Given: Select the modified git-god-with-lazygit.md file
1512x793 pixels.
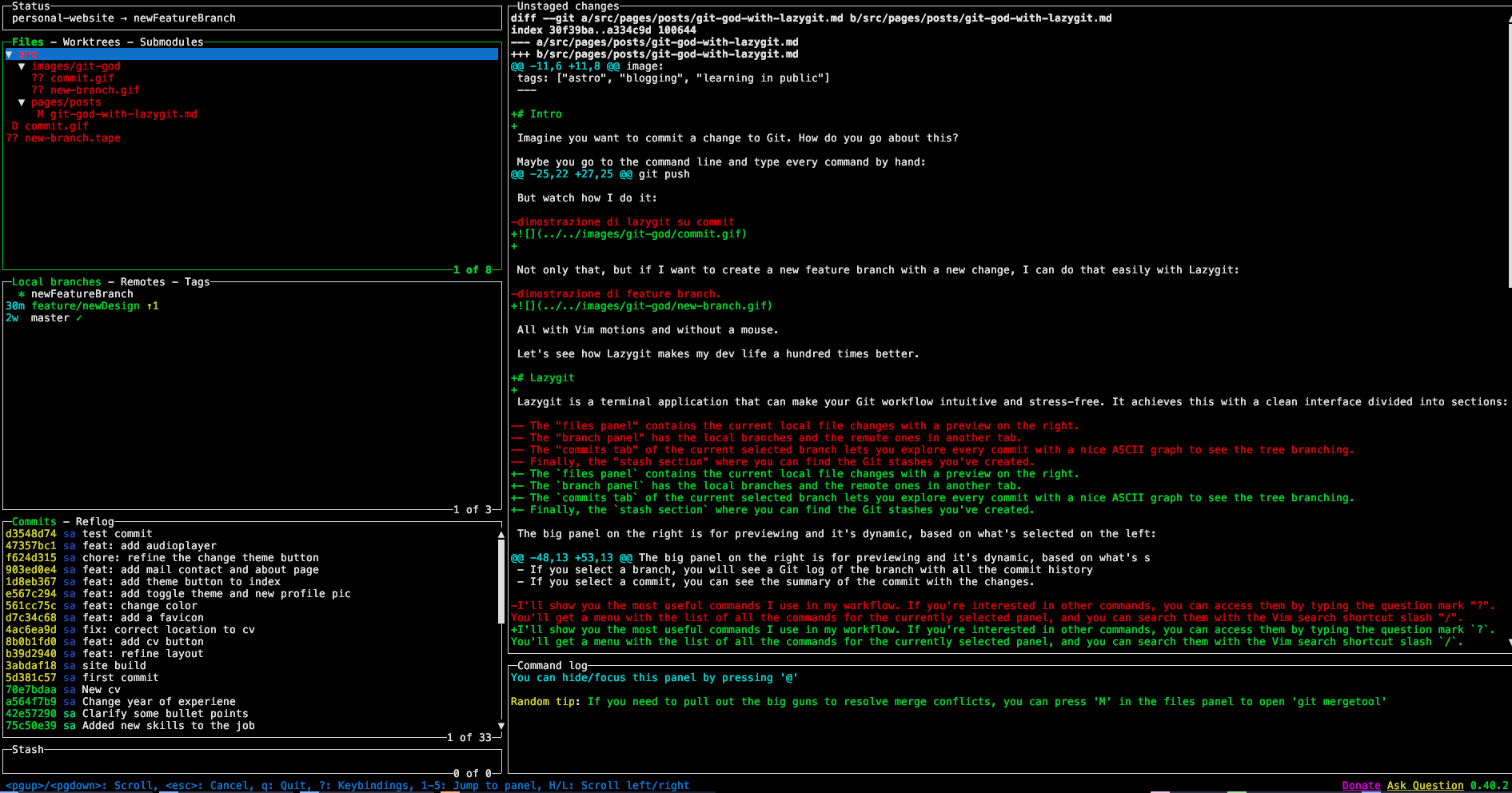Looking at the screenshot, I should [x=123, y=114].
